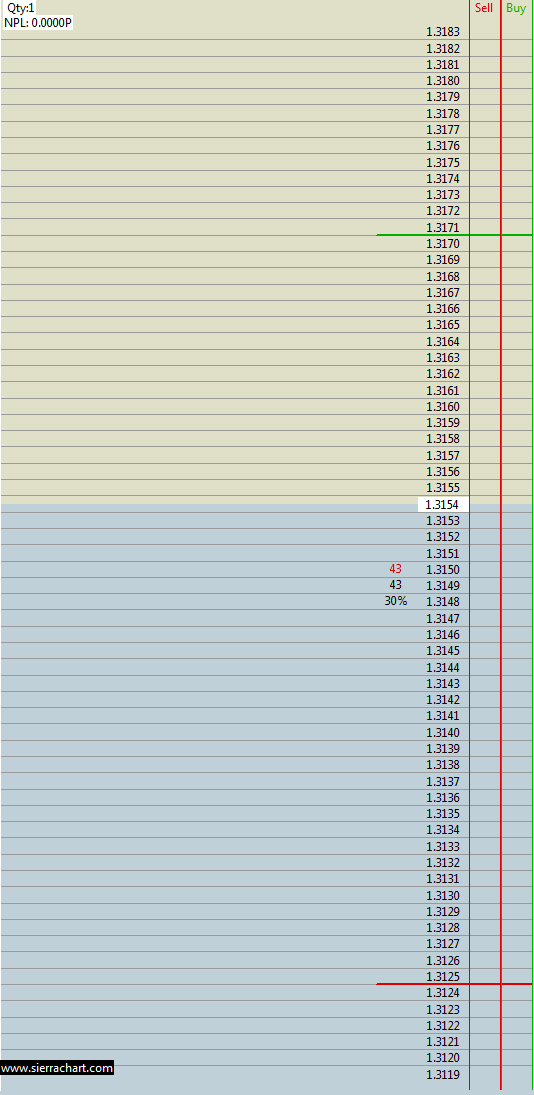The height and width of the screenshot is (1095, 534).
Task: Click the red 43 value at 1.3150
Action: [395, 569]
